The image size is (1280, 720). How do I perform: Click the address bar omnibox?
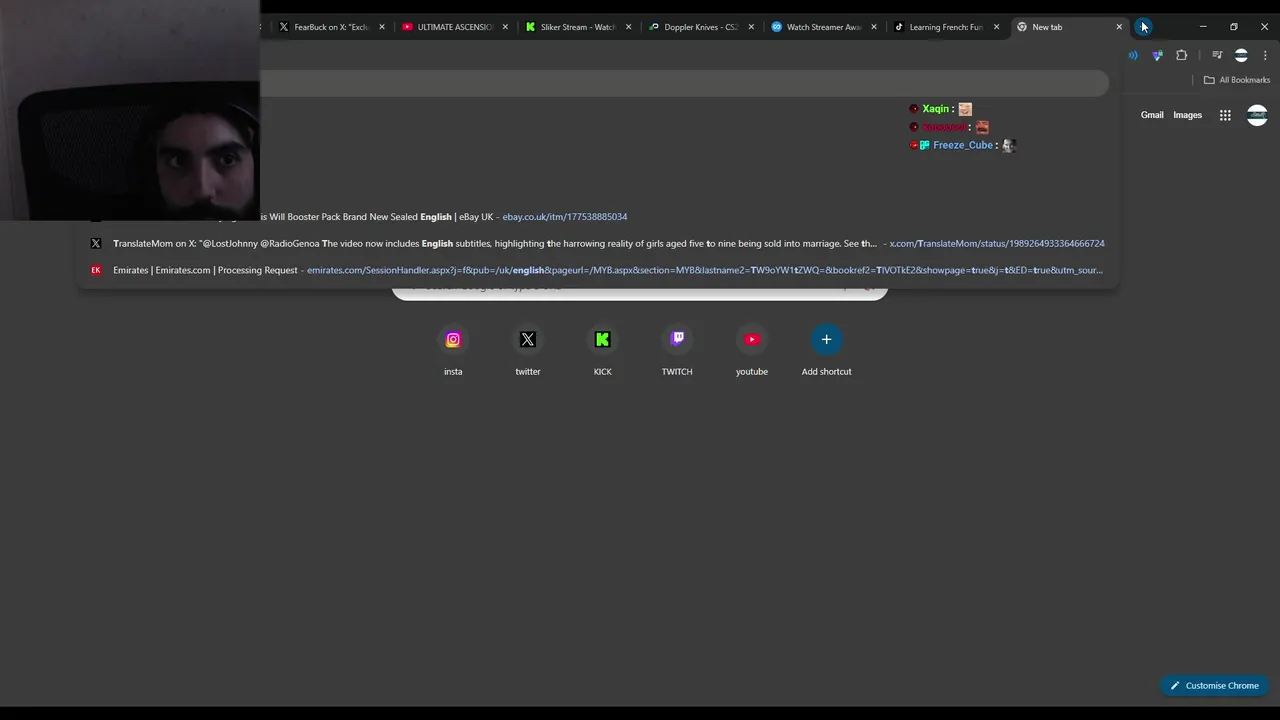pos(684,83)
